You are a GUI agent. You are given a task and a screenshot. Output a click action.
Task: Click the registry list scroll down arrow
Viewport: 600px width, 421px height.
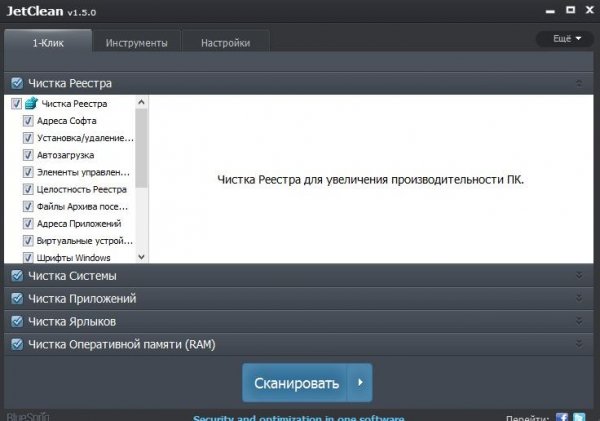[x=141, y=257]
